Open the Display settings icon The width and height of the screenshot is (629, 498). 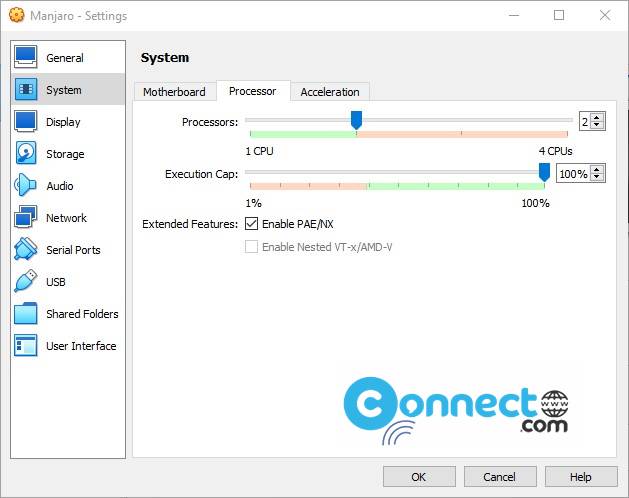click(x=26, y=122)
